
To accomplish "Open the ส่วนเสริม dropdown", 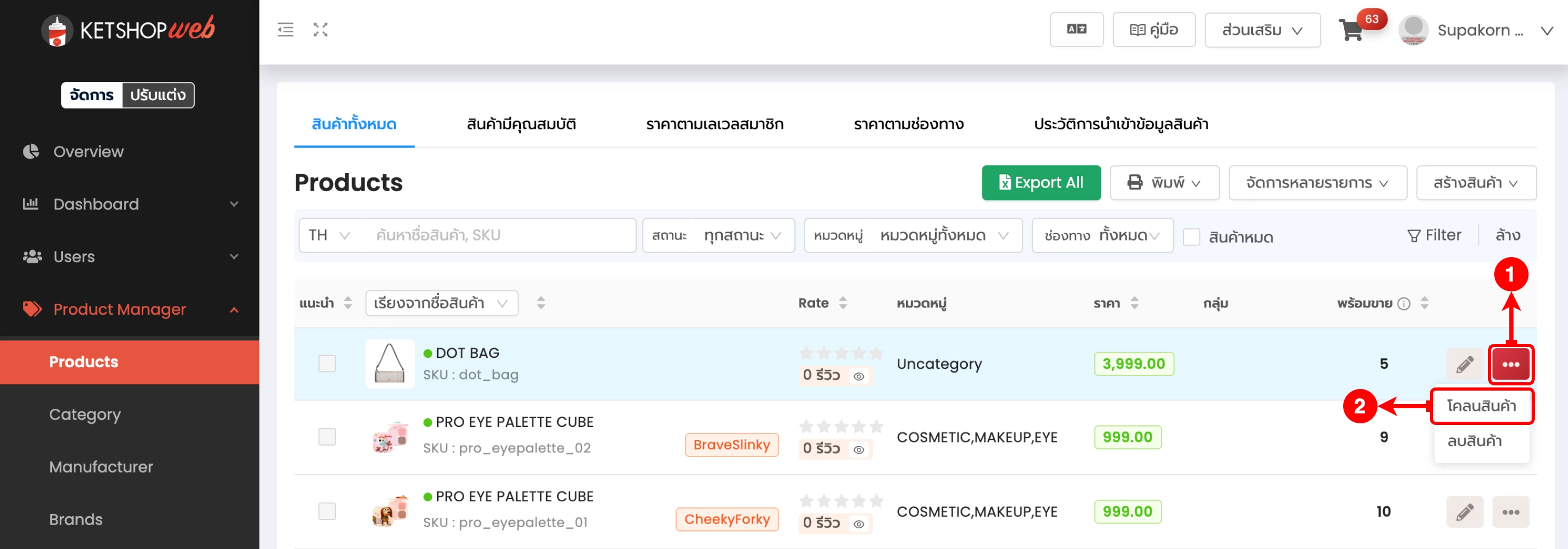I will point(1262,30).
